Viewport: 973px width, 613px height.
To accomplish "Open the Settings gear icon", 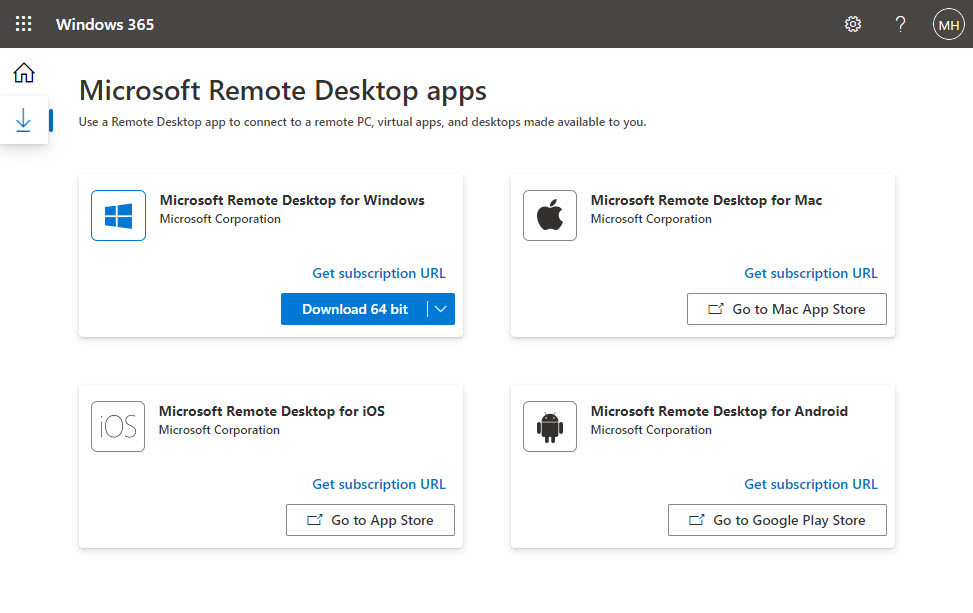I will pyautogui.click(x=853, y=24).
